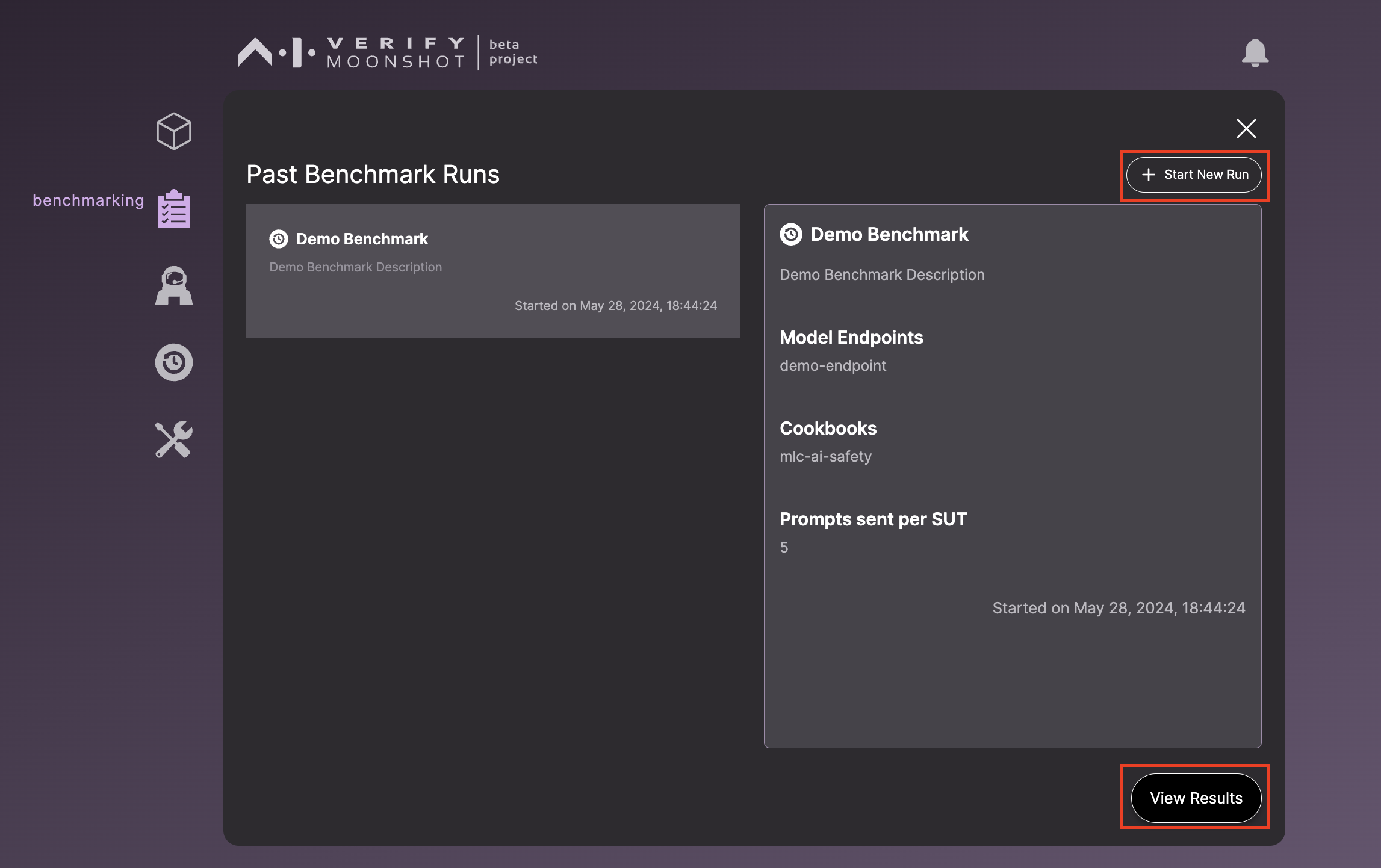Open the utilities wrench and screwdriver icon
Screen dimensions: 1381x868
click(x=174, y=439)
